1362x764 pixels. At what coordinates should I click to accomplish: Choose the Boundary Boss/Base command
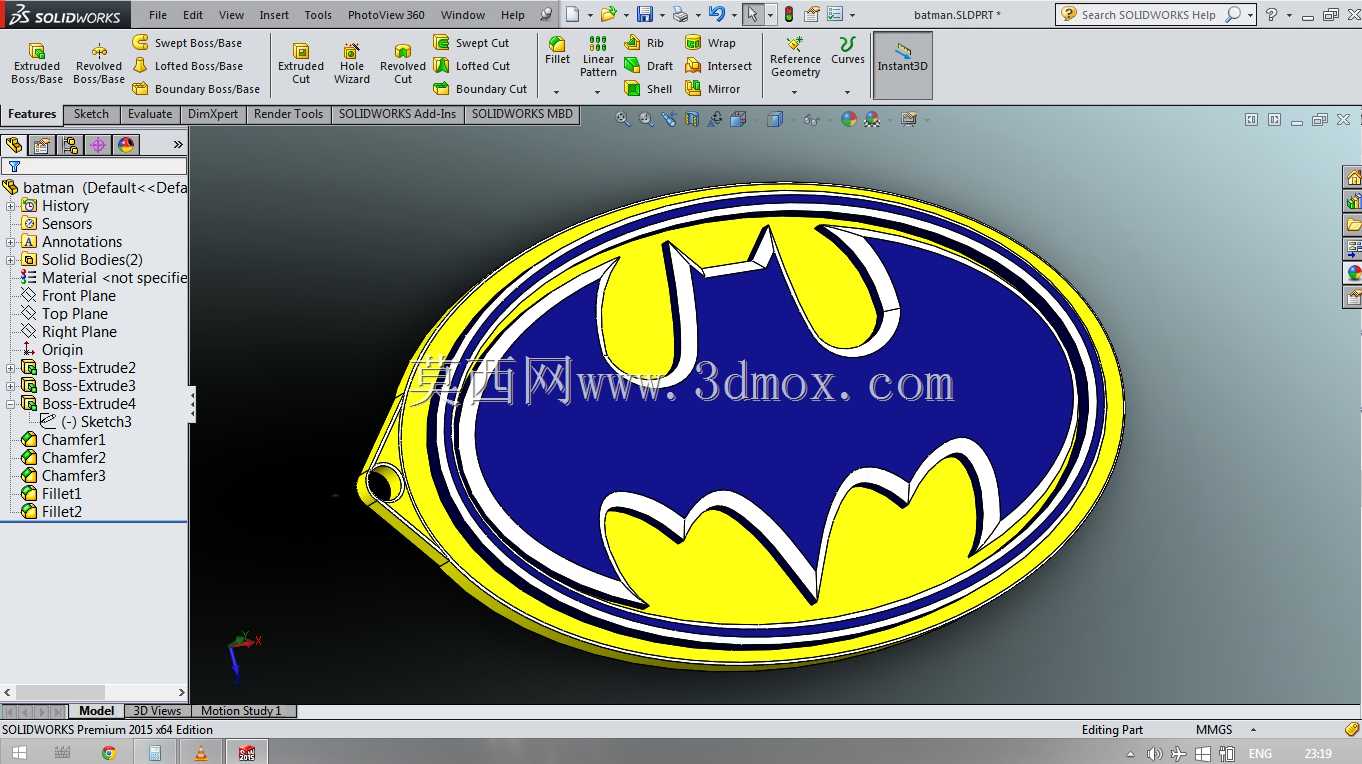coord(196,89)
